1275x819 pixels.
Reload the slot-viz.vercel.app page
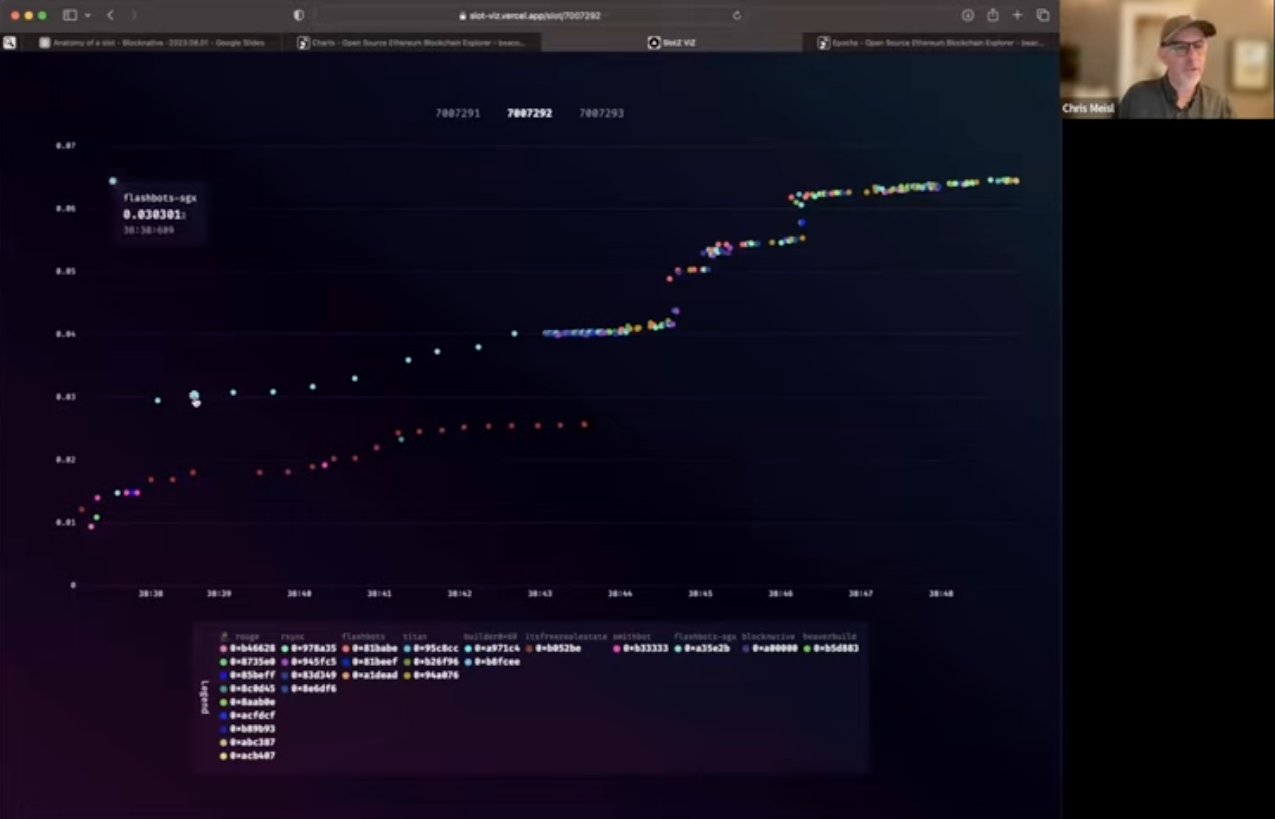click(x=737, y=15)
